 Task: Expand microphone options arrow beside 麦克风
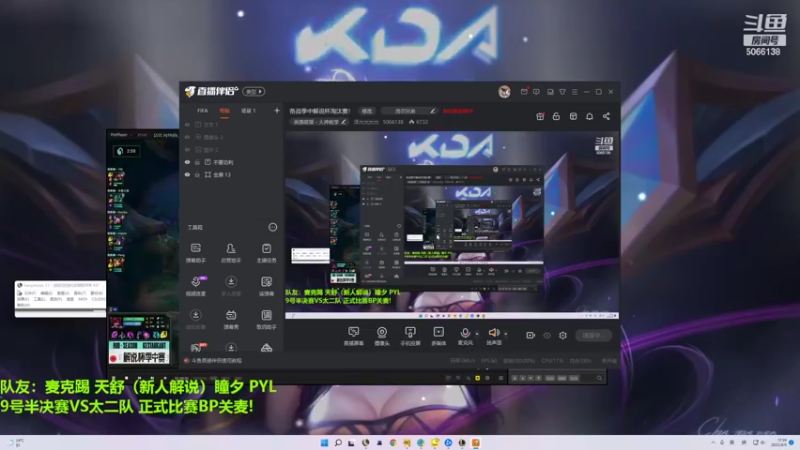click(477, 334)
